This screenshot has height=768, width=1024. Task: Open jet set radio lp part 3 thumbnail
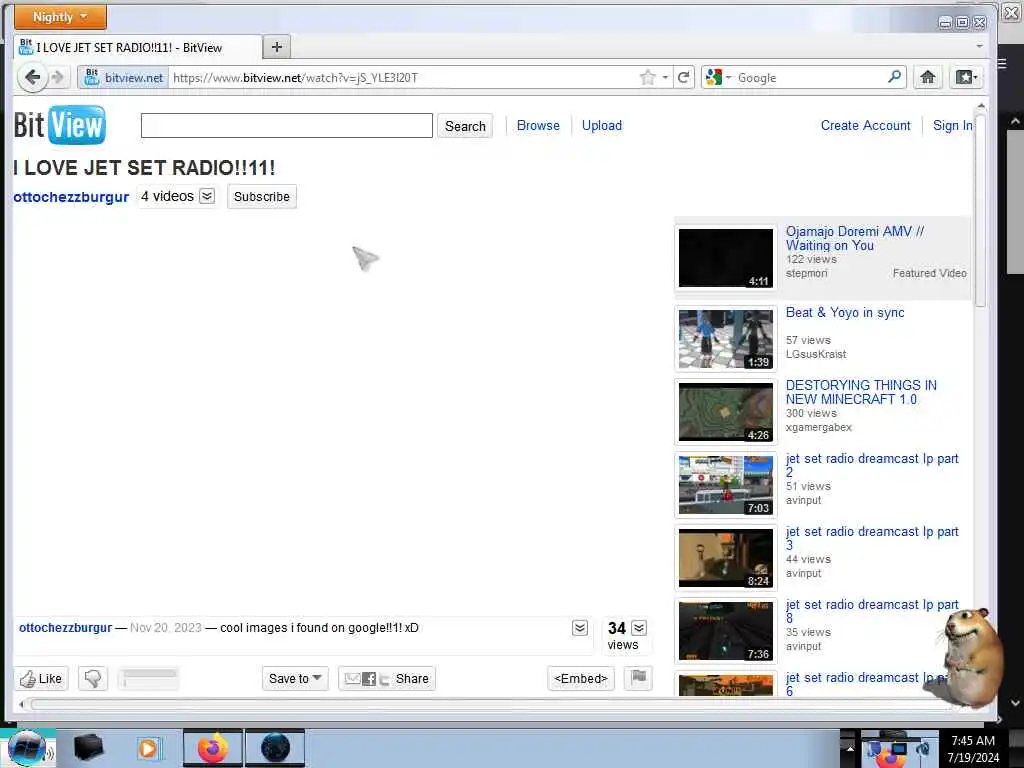[726, 558]
